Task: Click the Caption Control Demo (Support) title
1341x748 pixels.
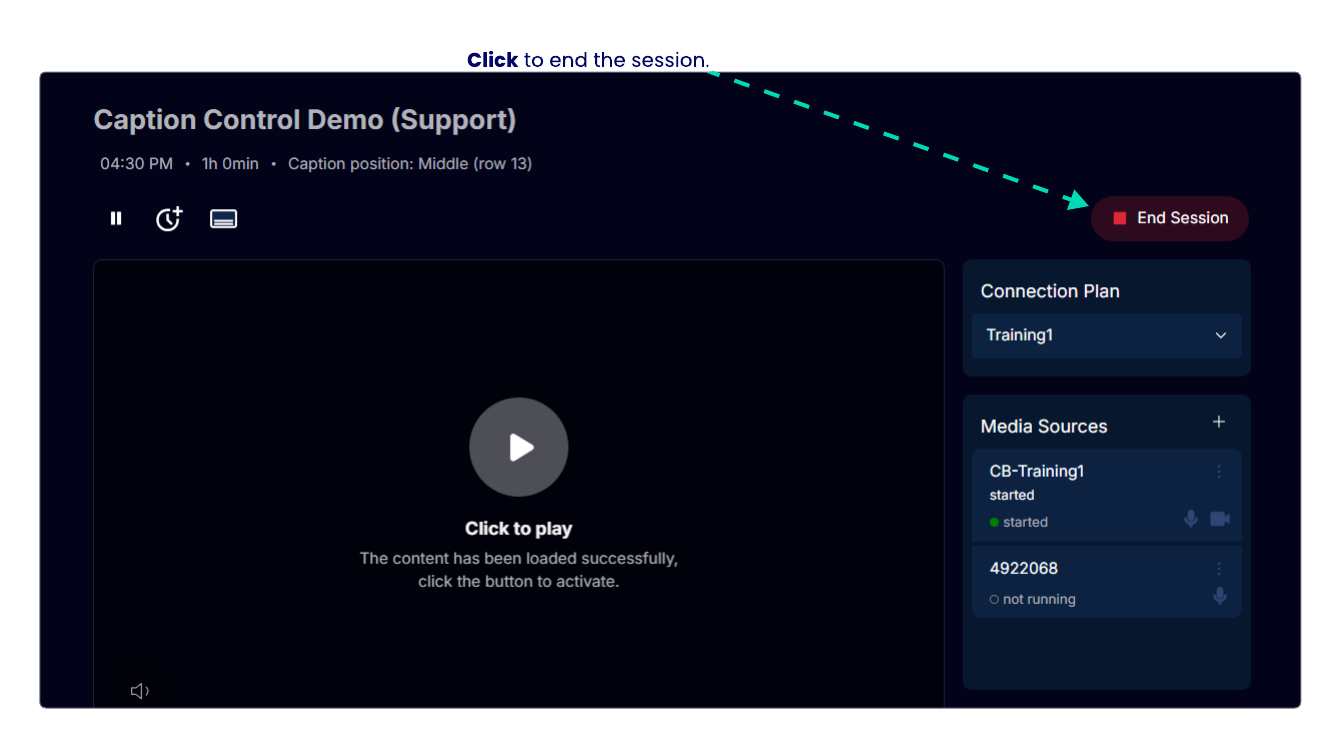Action: (x=305, y=120)
